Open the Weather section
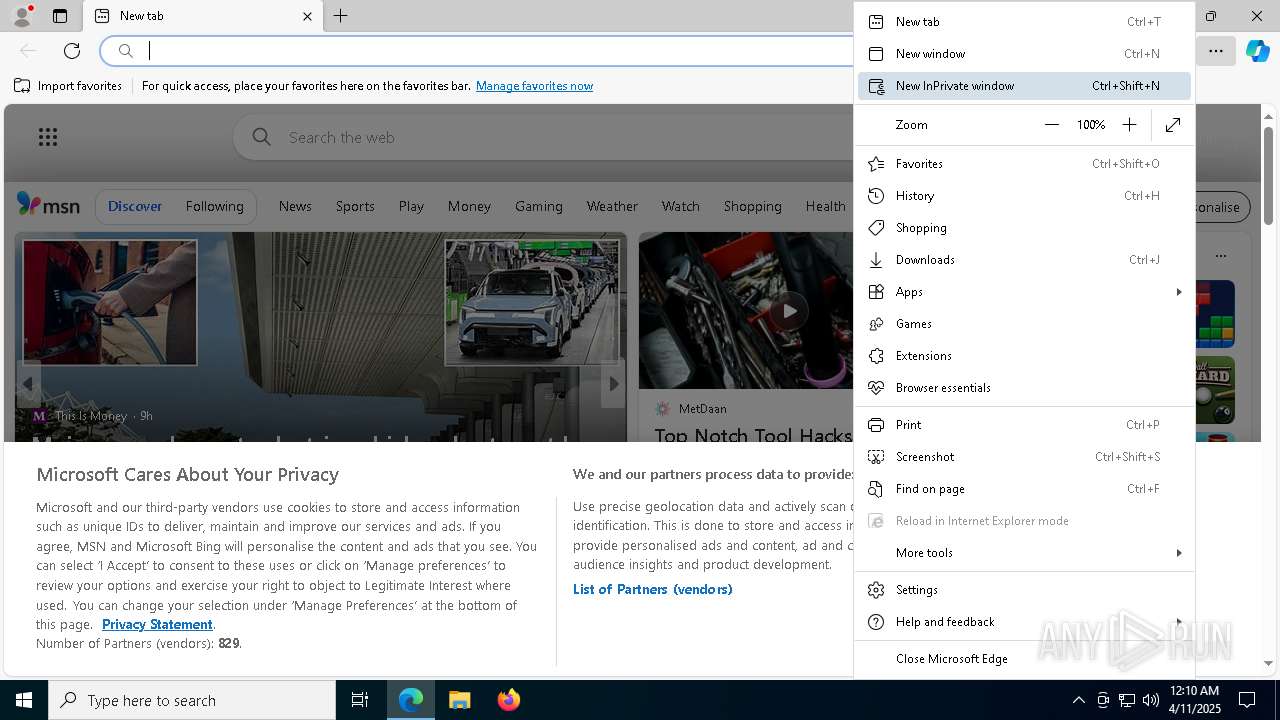Viewport: 1280px width, 720px height. pyautogui.click(x=612, y=206)
